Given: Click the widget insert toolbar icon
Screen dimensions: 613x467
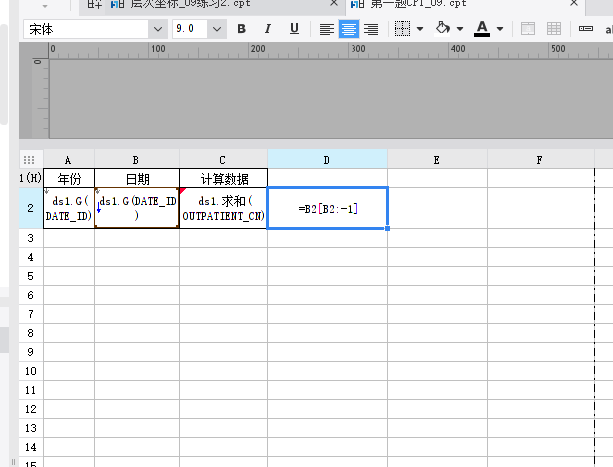Looking at the screenshot, I should [586, 29].
